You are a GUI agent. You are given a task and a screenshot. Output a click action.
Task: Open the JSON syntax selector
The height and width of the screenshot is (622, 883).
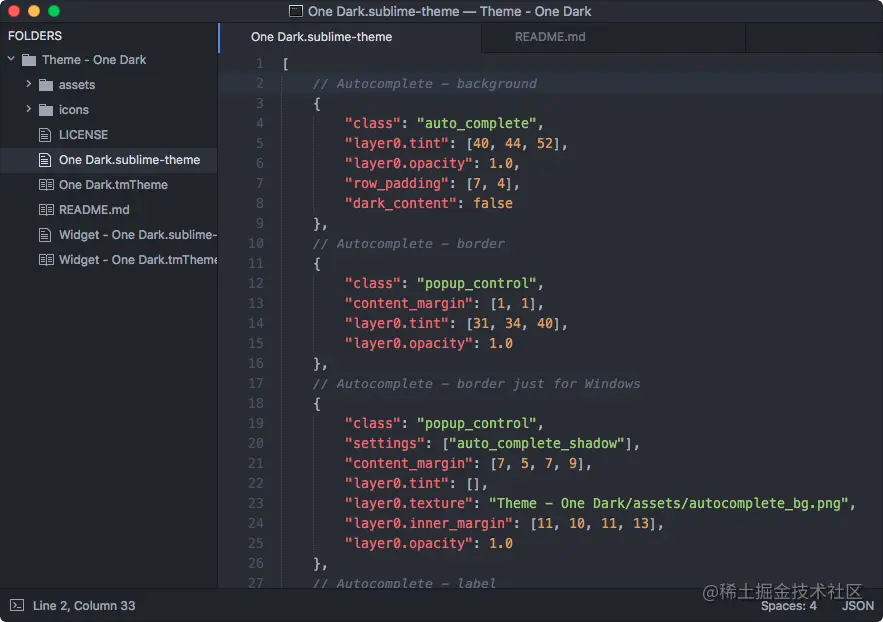pos(858,606)
